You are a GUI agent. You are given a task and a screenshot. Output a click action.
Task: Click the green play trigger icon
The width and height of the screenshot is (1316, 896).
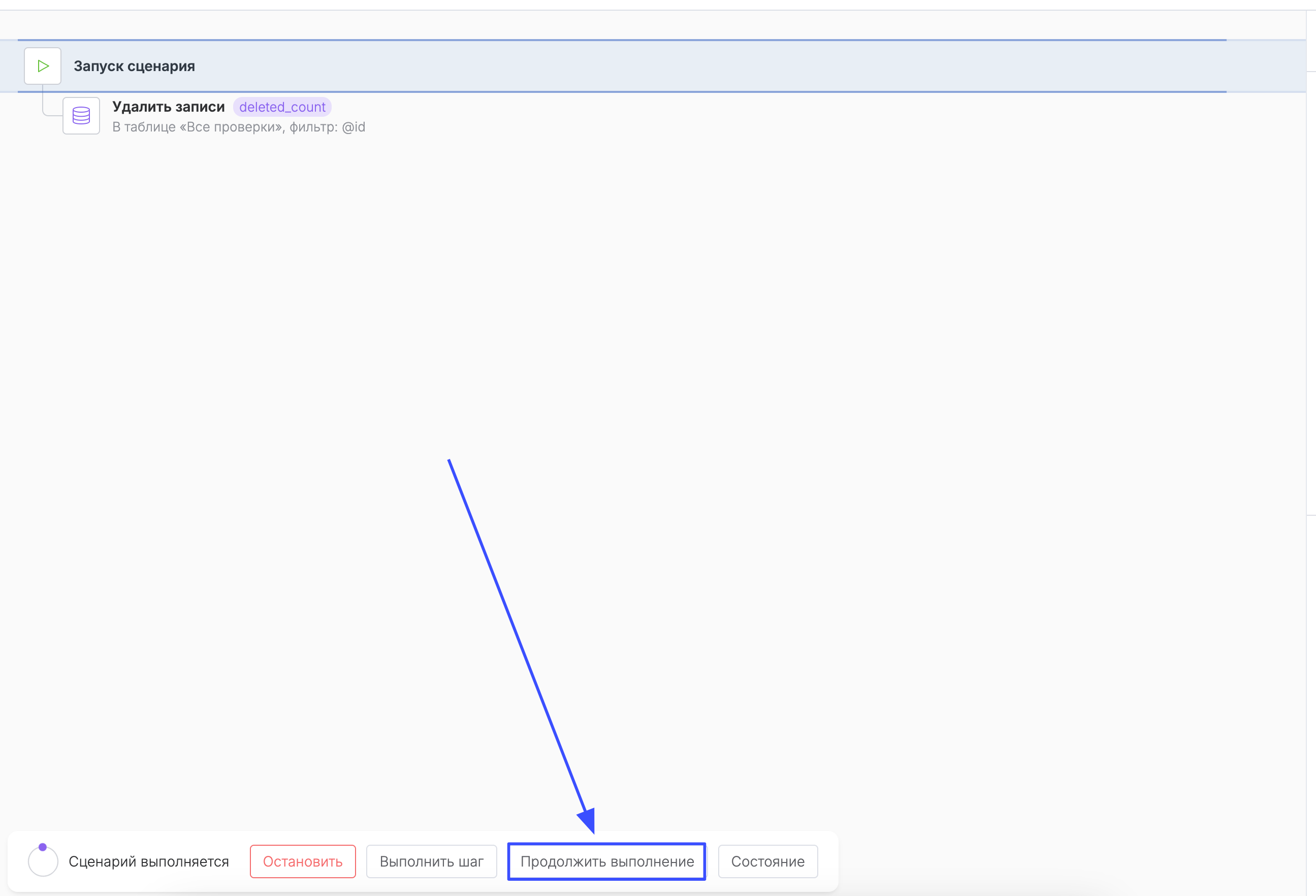coord(43,66)
